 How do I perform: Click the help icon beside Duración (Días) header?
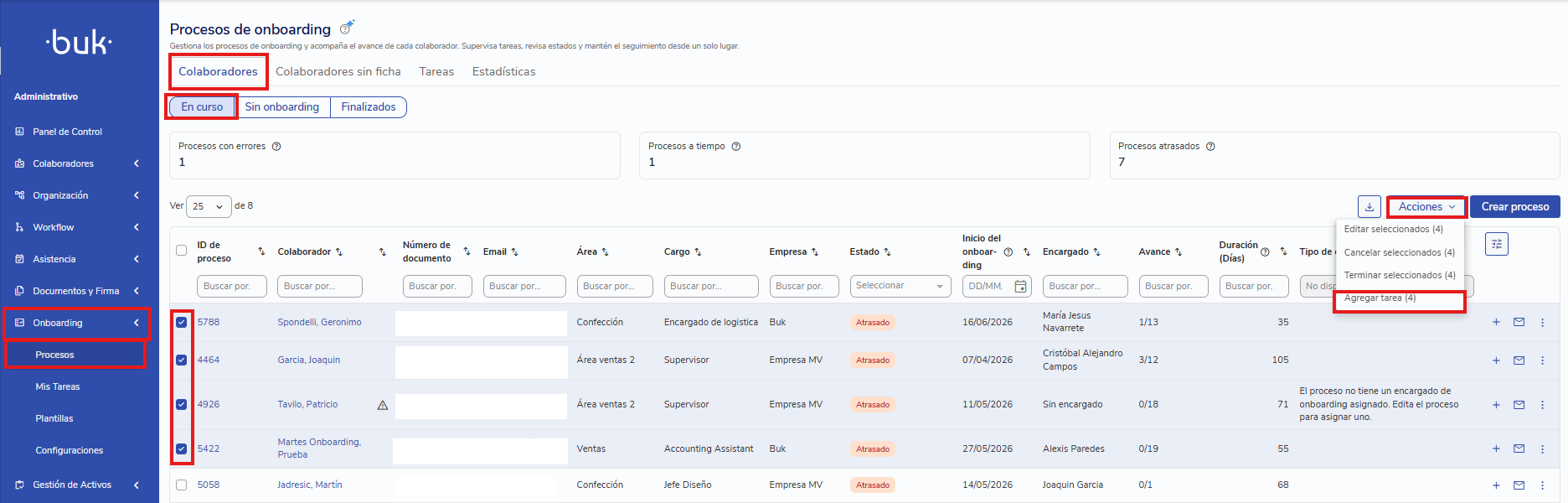click(1265, 251)
